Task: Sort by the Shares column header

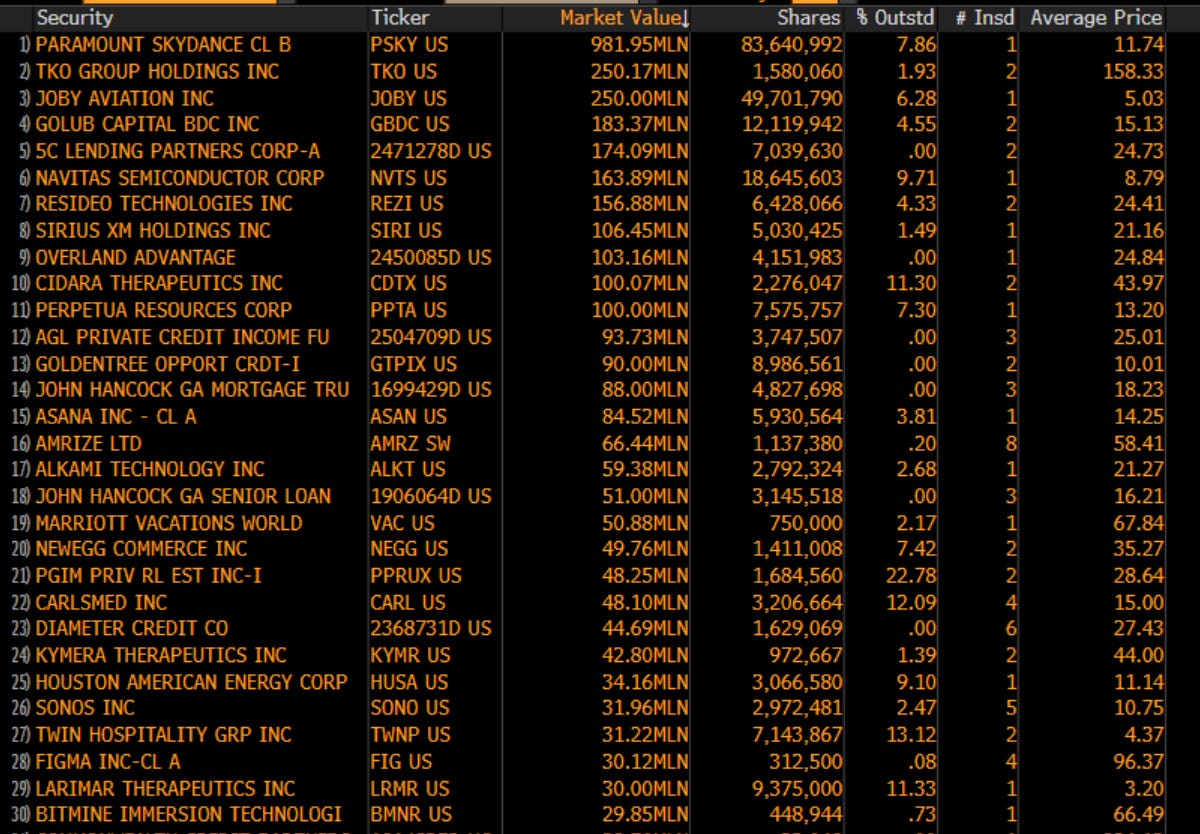Action: (x=809, y=18)
